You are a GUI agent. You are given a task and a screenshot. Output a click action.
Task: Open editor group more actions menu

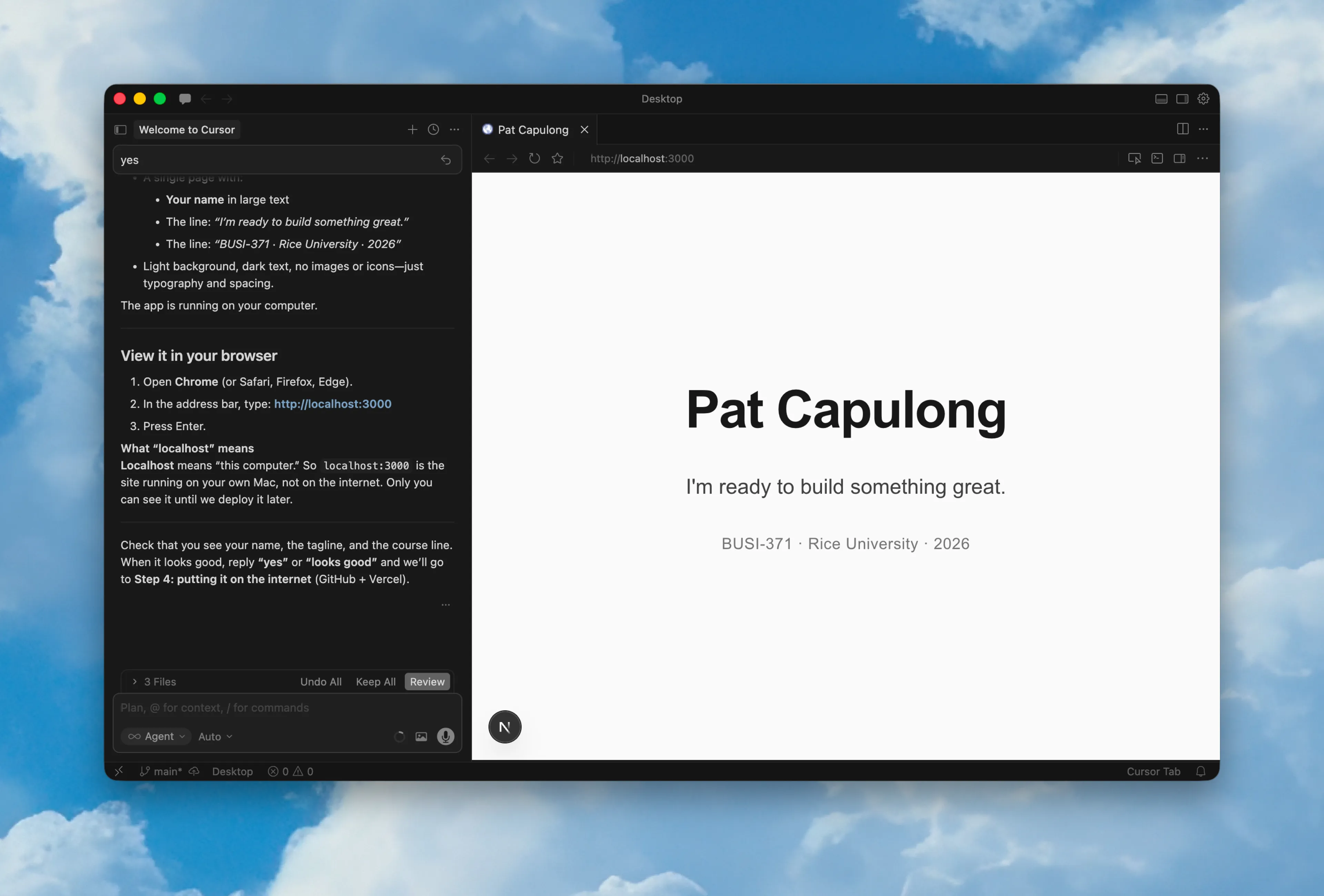1203,129
